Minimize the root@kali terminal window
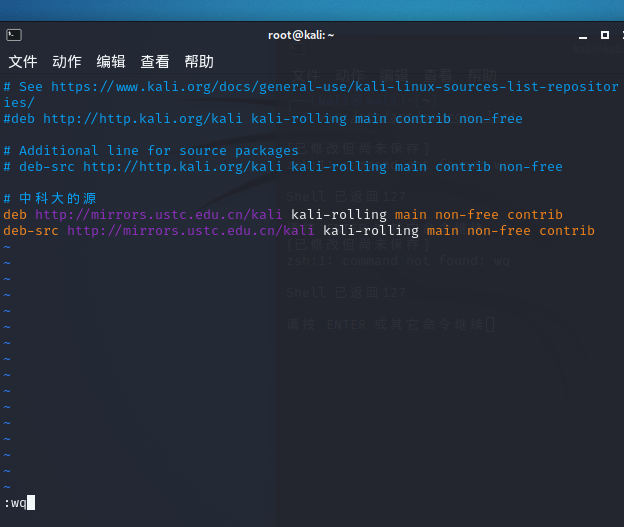The width and height of the screenshot is (624, 527). (x=583, y=36)
